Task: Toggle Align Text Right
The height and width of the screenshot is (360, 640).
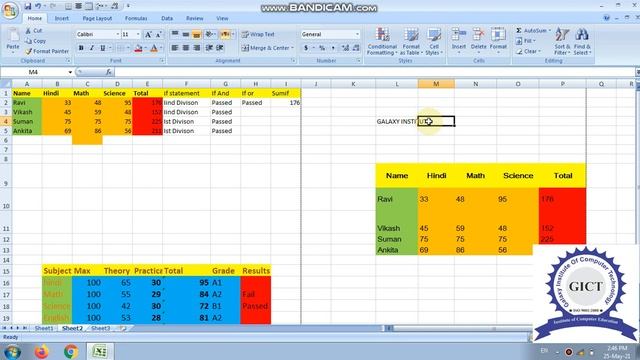Action: 196,48
